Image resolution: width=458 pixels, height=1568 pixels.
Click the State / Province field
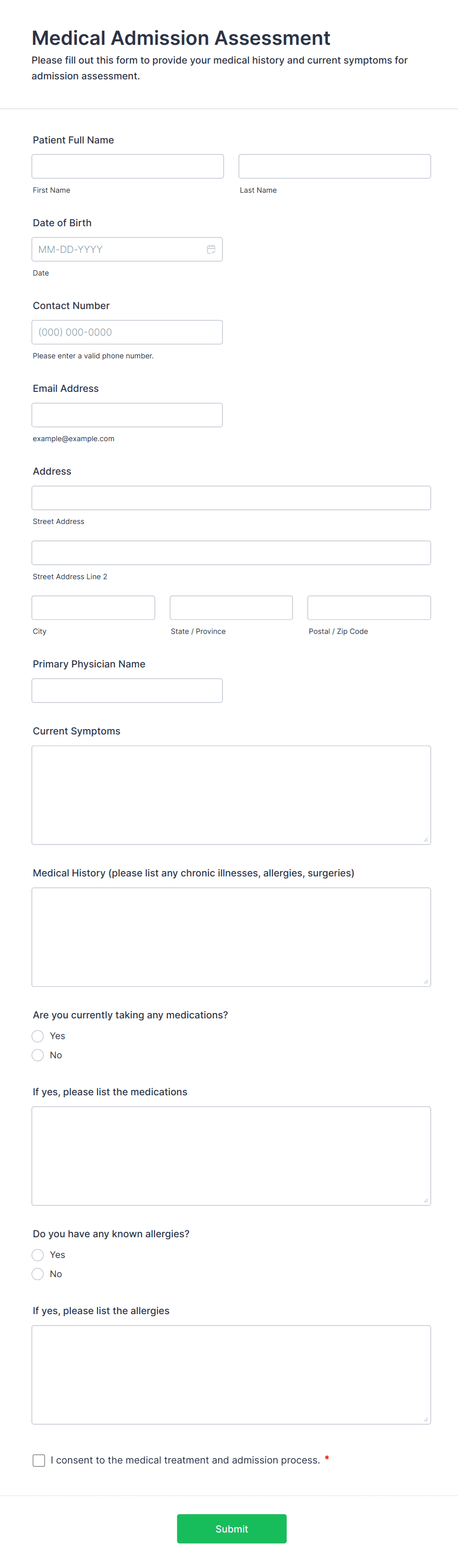point(230,607)
